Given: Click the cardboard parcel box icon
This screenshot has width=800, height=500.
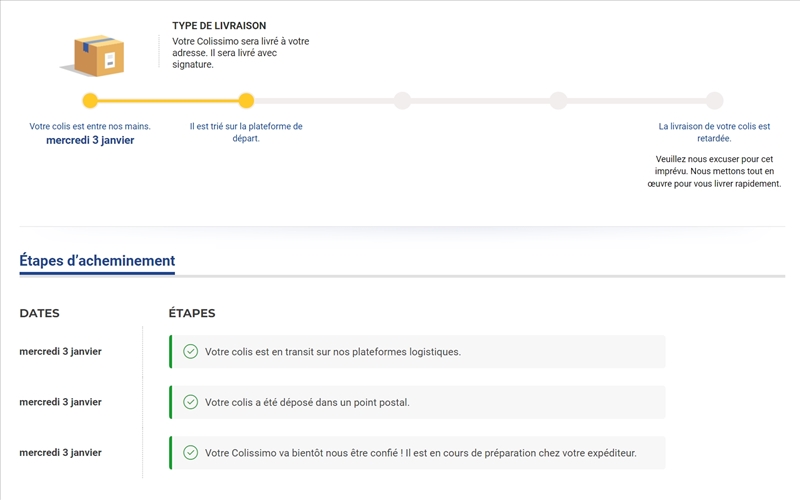Looking at the screenshot, I should click(x=96, y=55).
